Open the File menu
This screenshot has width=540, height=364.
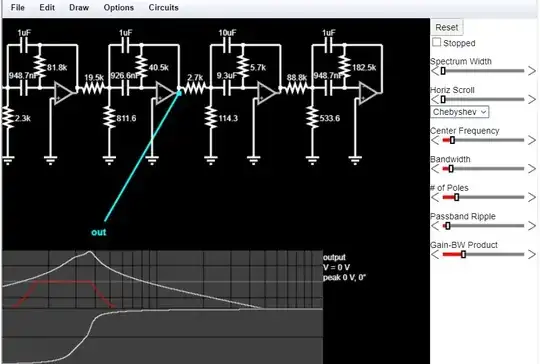(x=18, y=8)
